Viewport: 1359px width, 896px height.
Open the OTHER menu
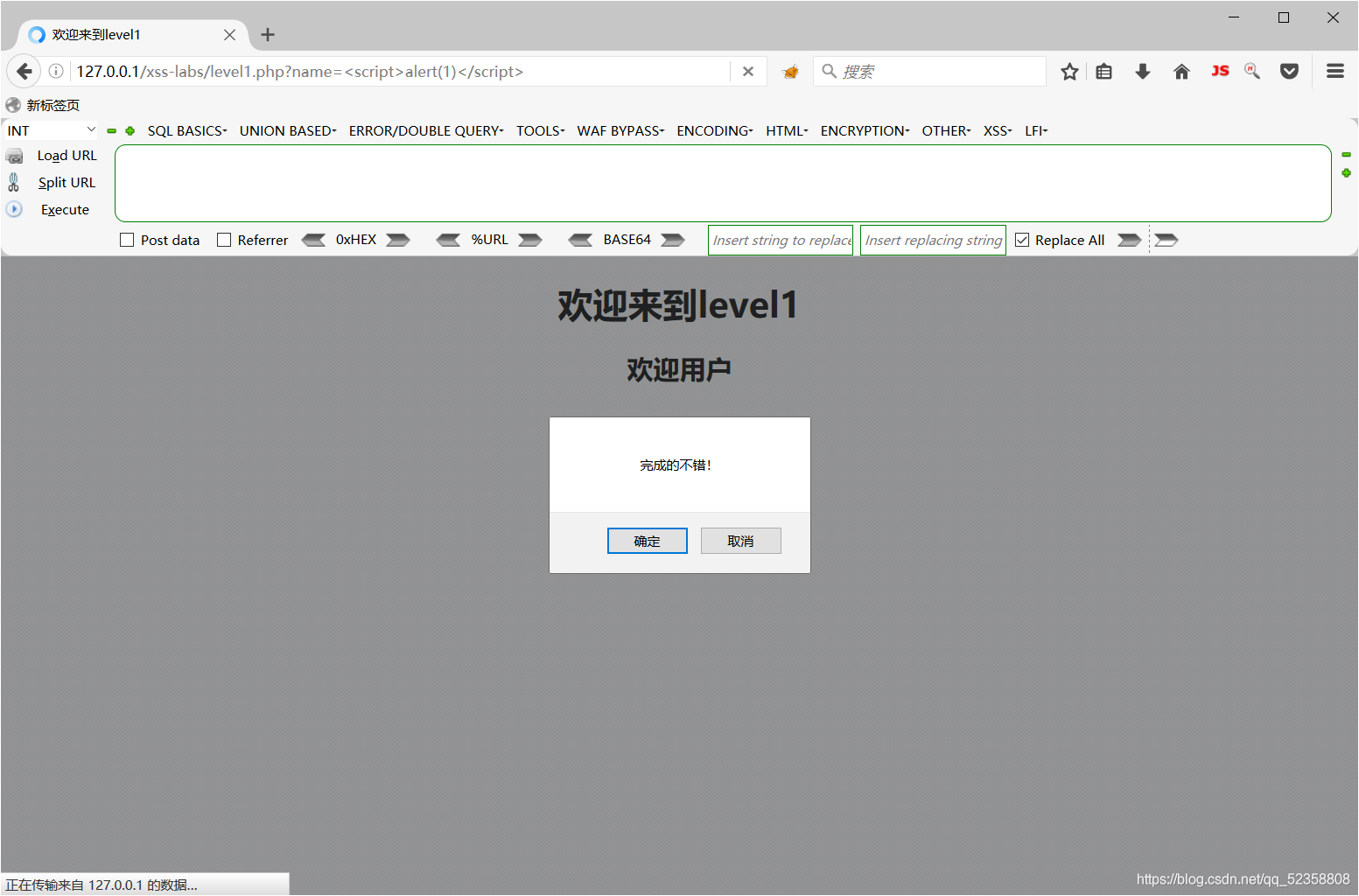946,131
